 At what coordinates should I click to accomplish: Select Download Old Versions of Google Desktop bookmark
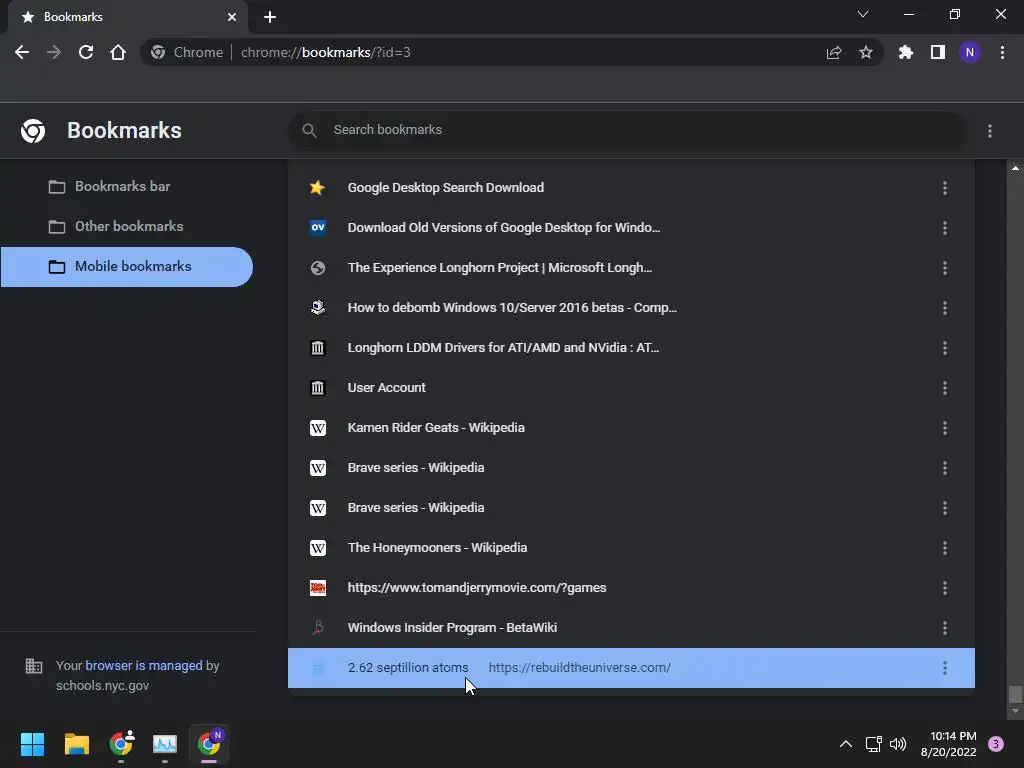tap(631, 227)
